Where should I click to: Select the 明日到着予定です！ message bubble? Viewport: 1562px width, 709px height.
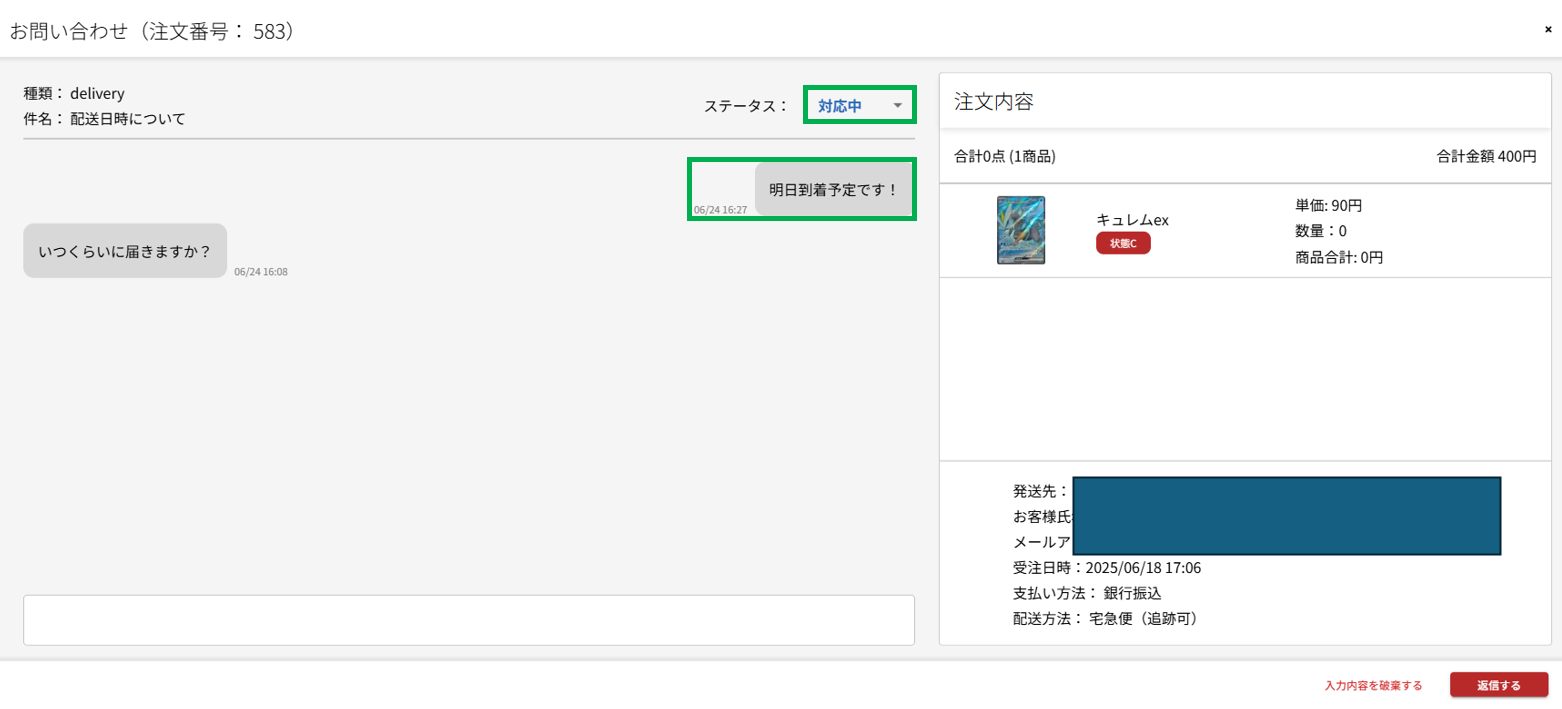[x=833, y=189]
